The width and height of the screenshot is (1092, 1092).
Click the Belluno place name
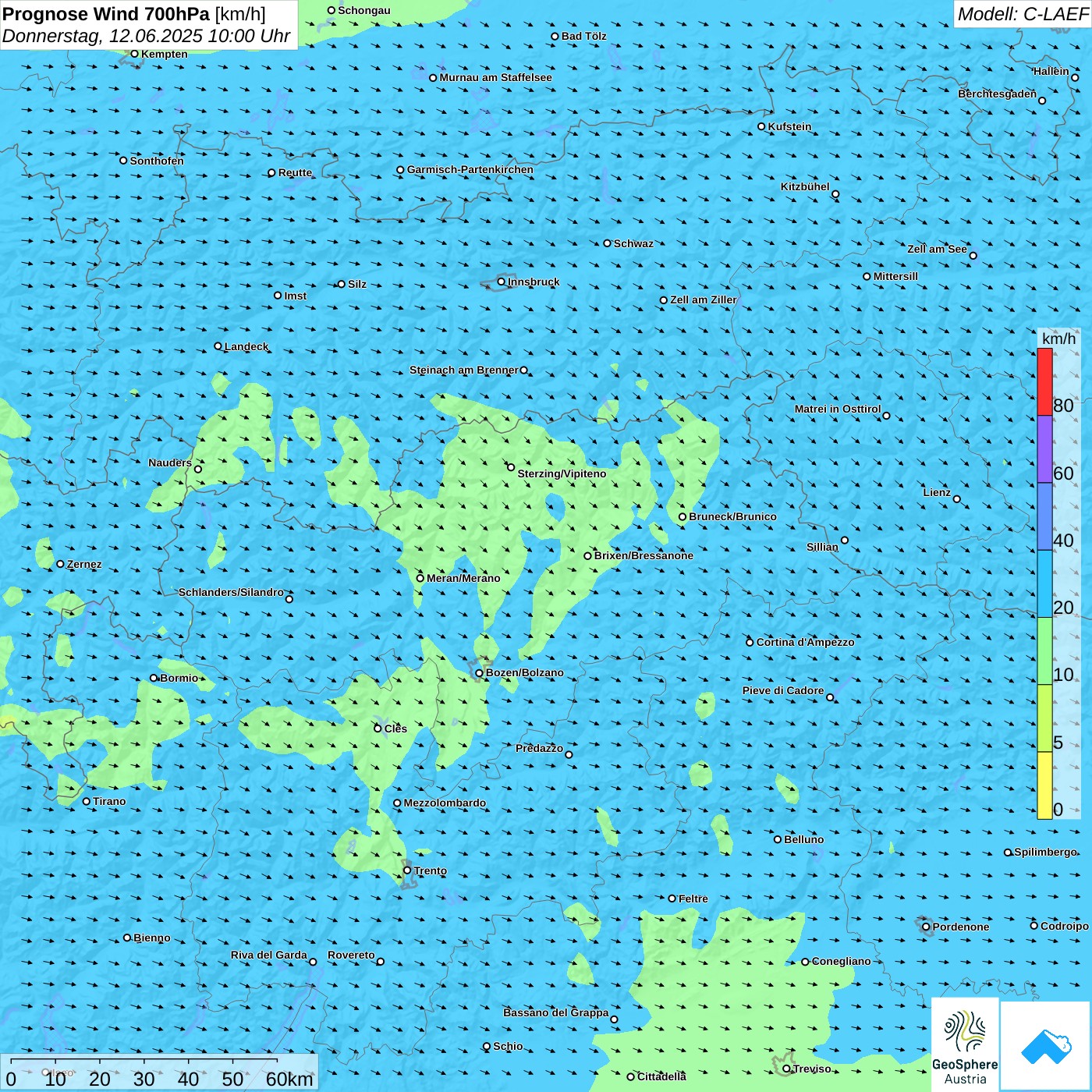(803, 839)
